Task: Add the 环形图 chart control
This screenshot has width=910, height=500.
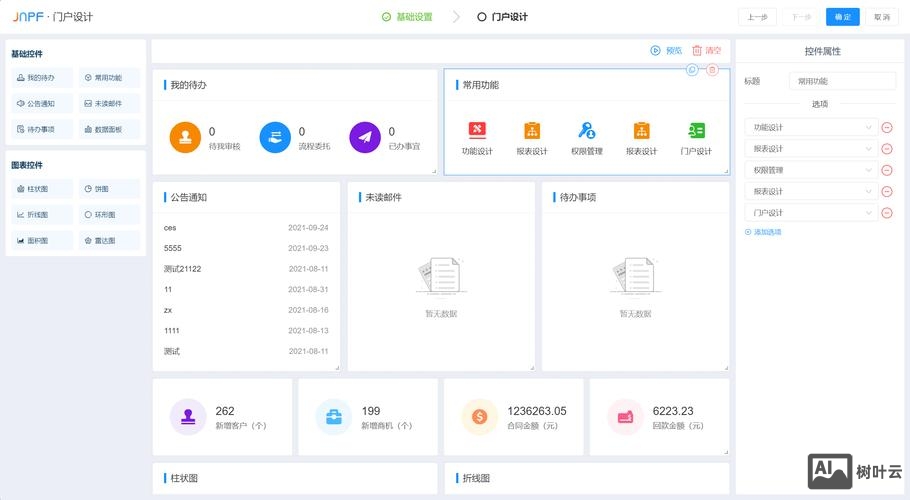Action: (109, 215)
